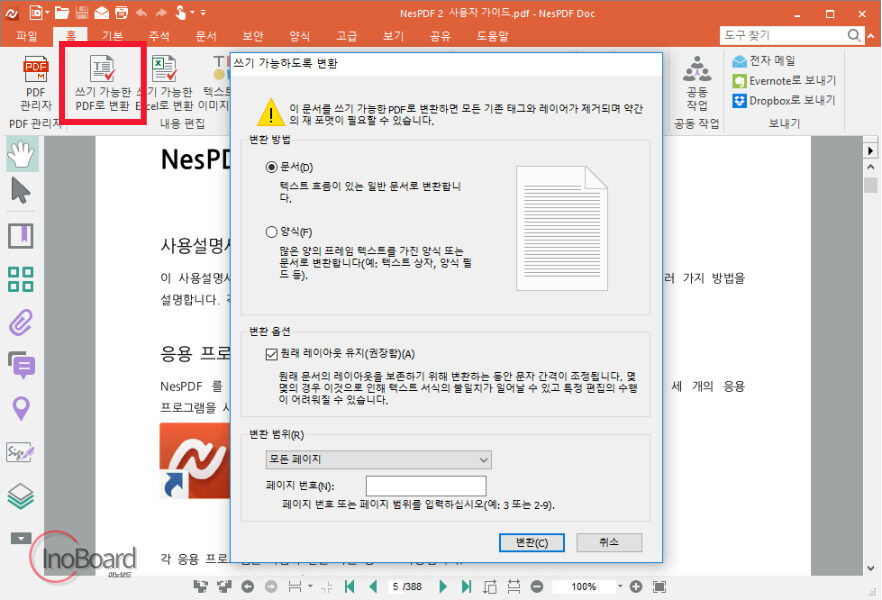Select the Hand tool in sidebar
This screenshot has height=600, width=882.
click(21, 155)
